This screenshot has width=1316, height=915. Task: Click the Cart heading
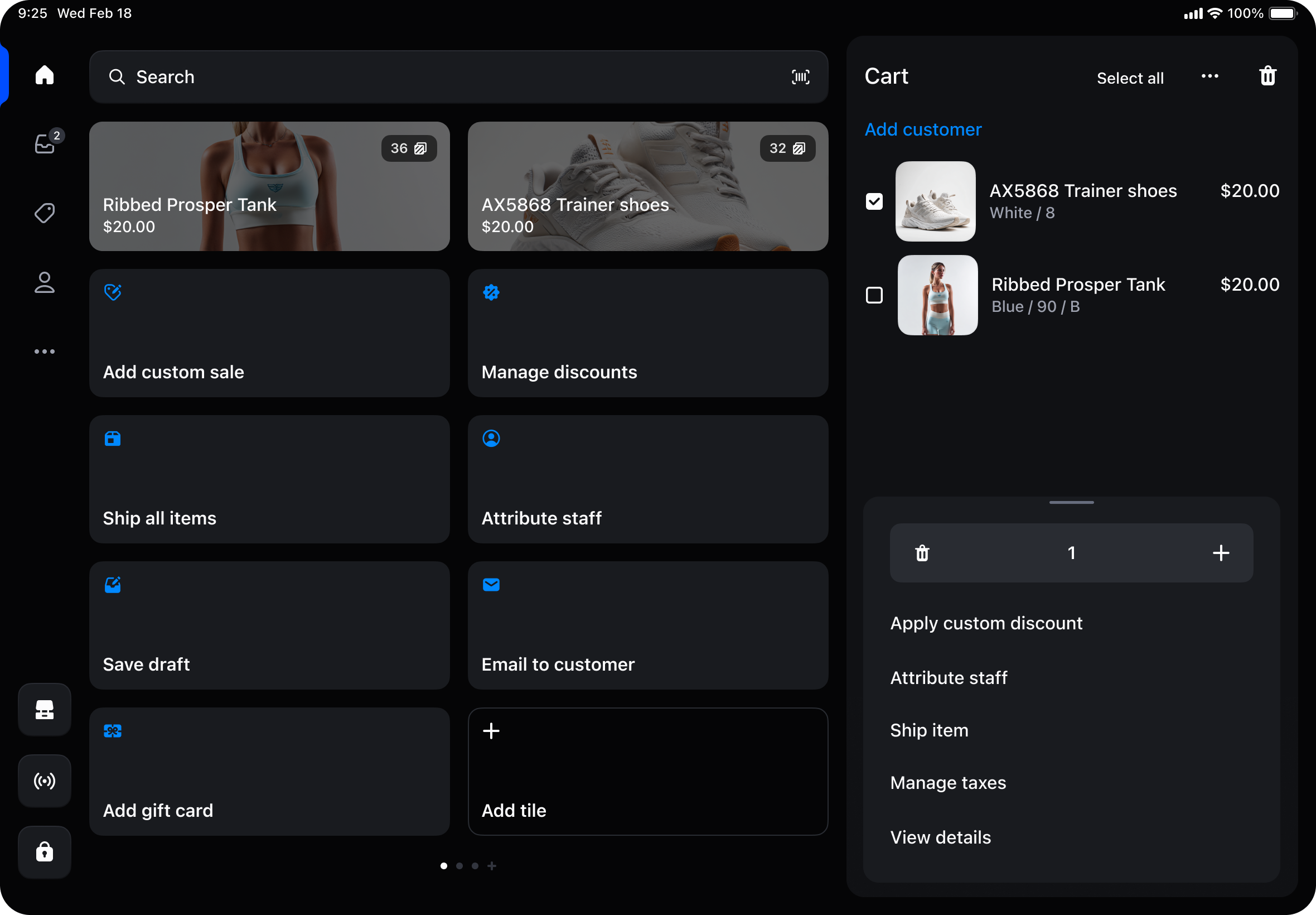[x=886, y=76]
